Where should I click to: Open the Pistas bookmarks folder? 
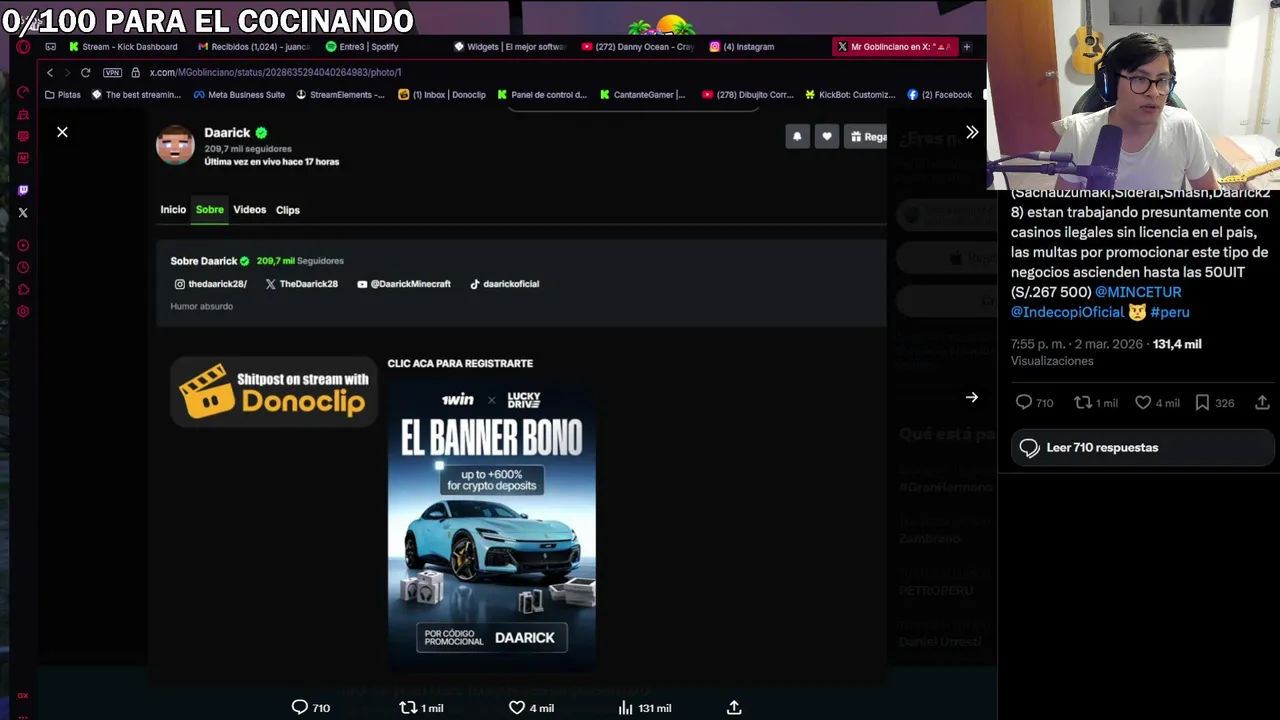pos(62,94)
